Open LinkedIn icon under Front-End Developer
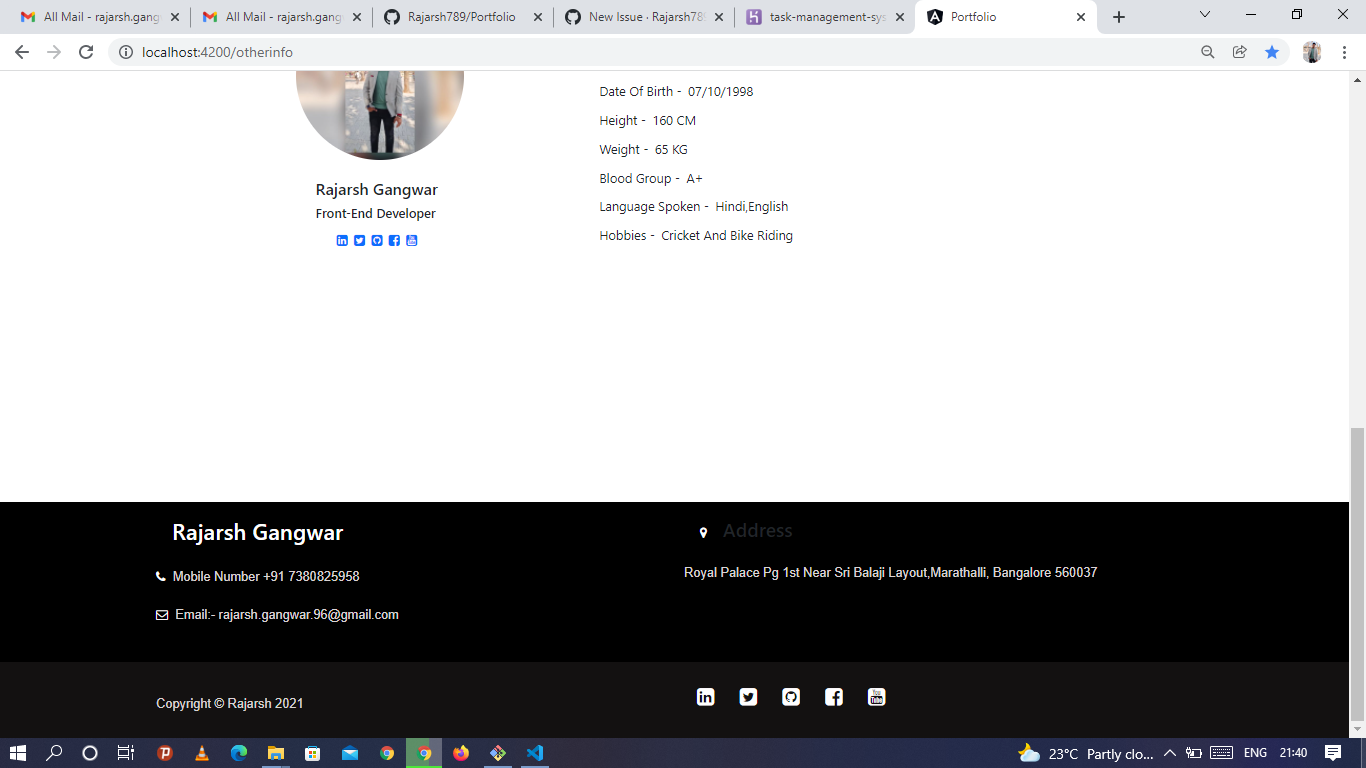Screen dimensions: 1366x768 click(x=342, y=241)
